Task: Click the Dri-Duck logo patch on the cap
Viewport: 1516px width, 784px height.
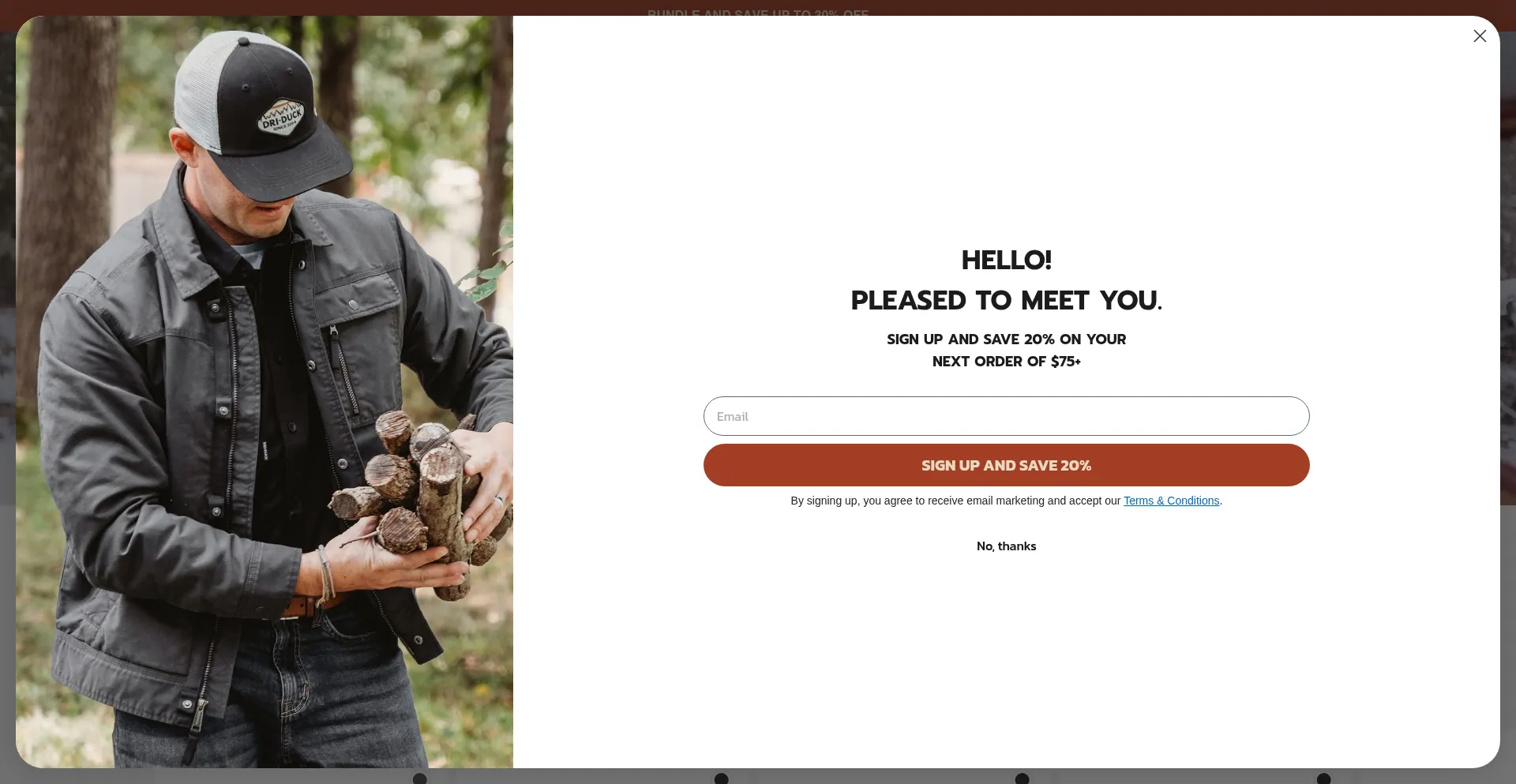Action: point(280,117)
